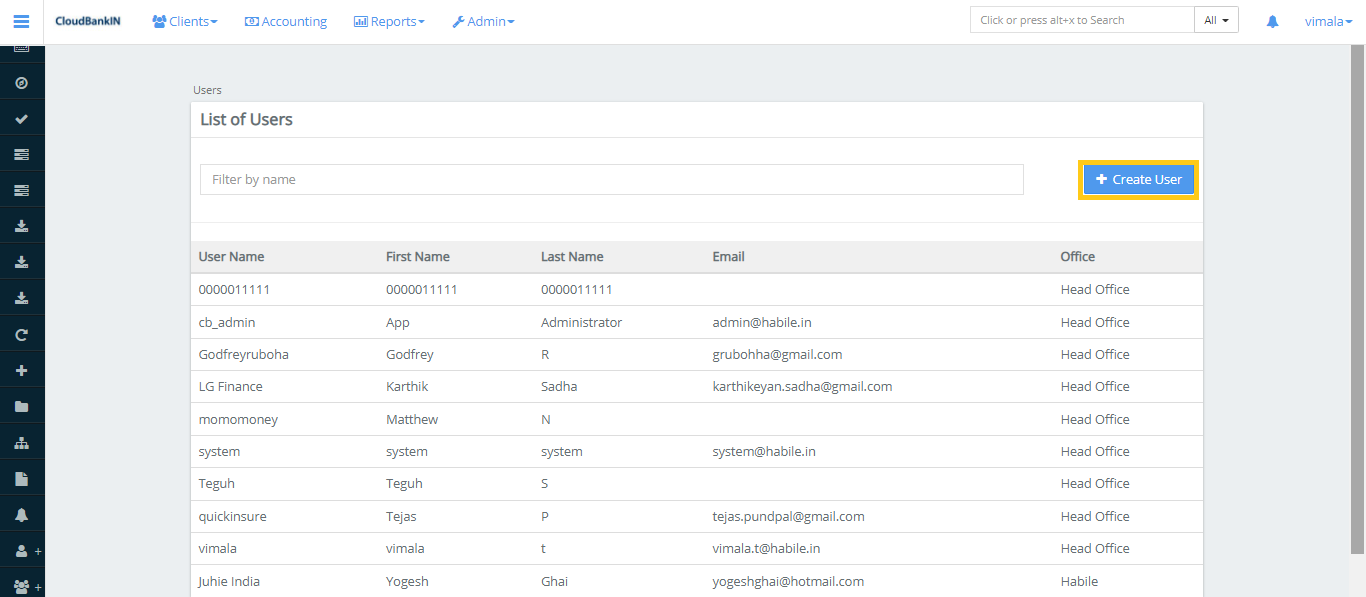The width and height of the screenshot is (1366, 597).
Task: Click the organization hierarchy sidebar icon
Action: [x=21, y=443]
